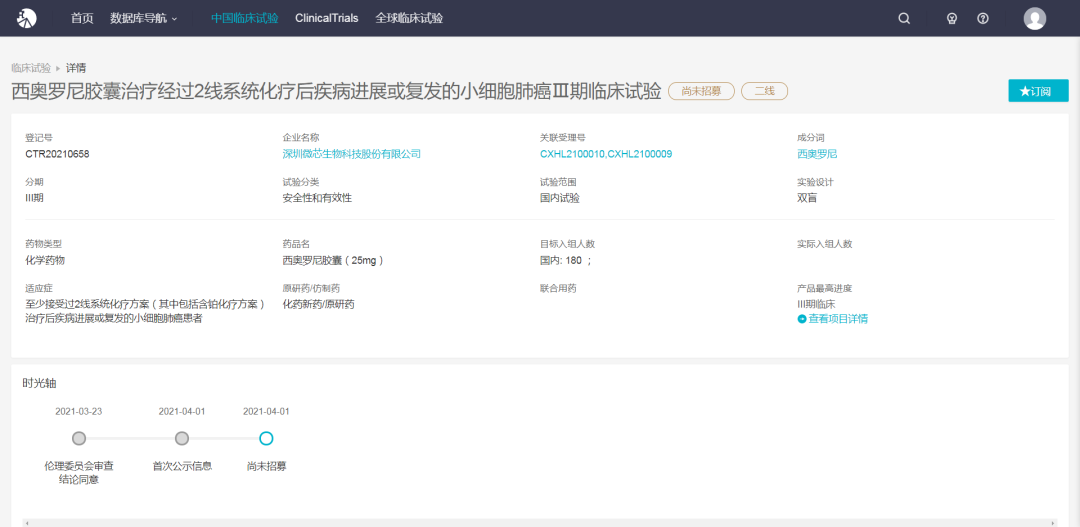Open the 西奥罗尼 ingredient link
This screenshot has width=1080, height=527.
click(818, 154)
